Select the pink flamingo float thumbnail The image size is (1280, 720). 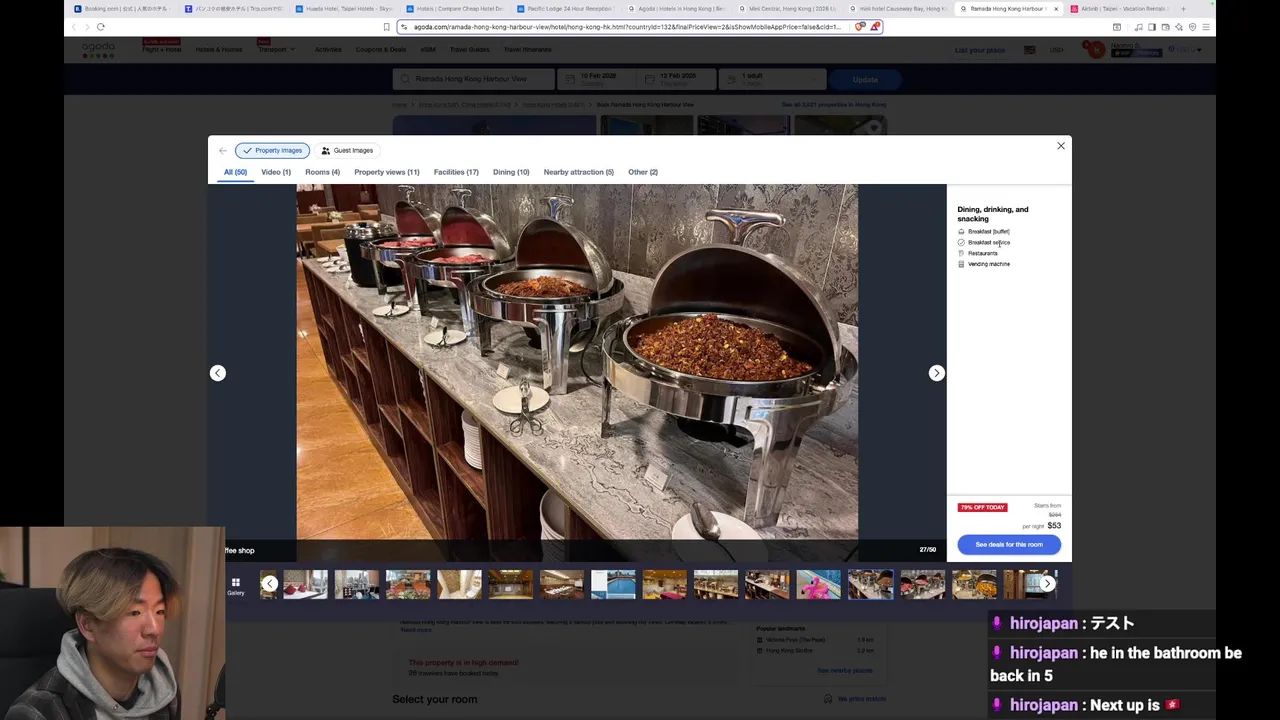coord(819,584)
